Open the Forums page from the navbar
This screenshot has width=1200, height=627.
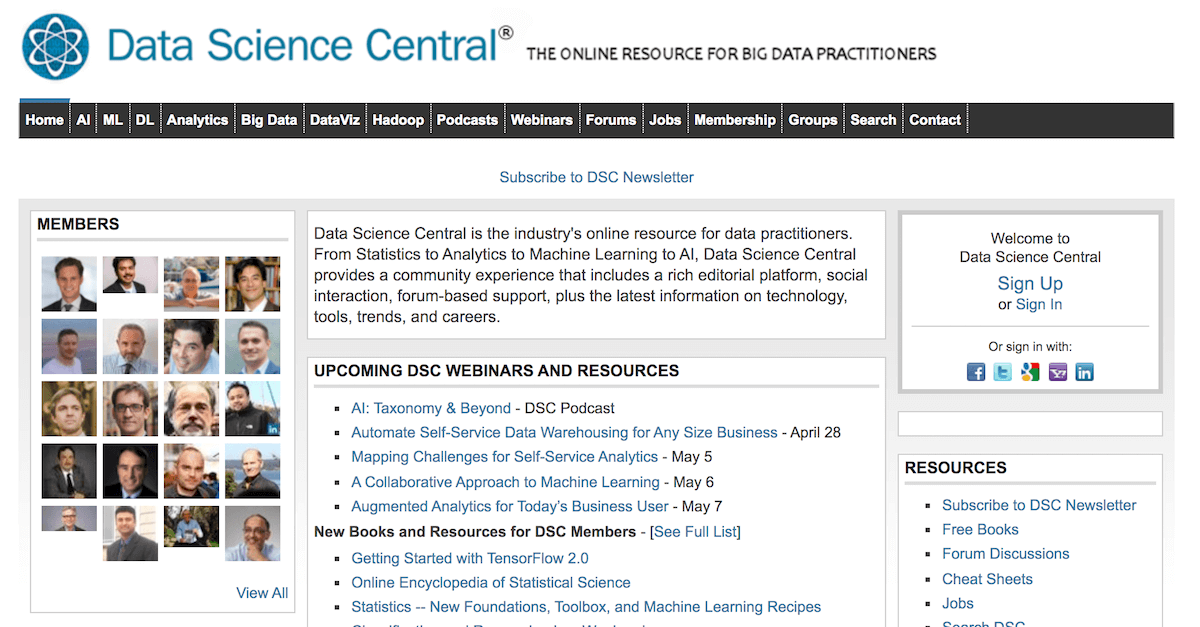click(x=611, y=119)
